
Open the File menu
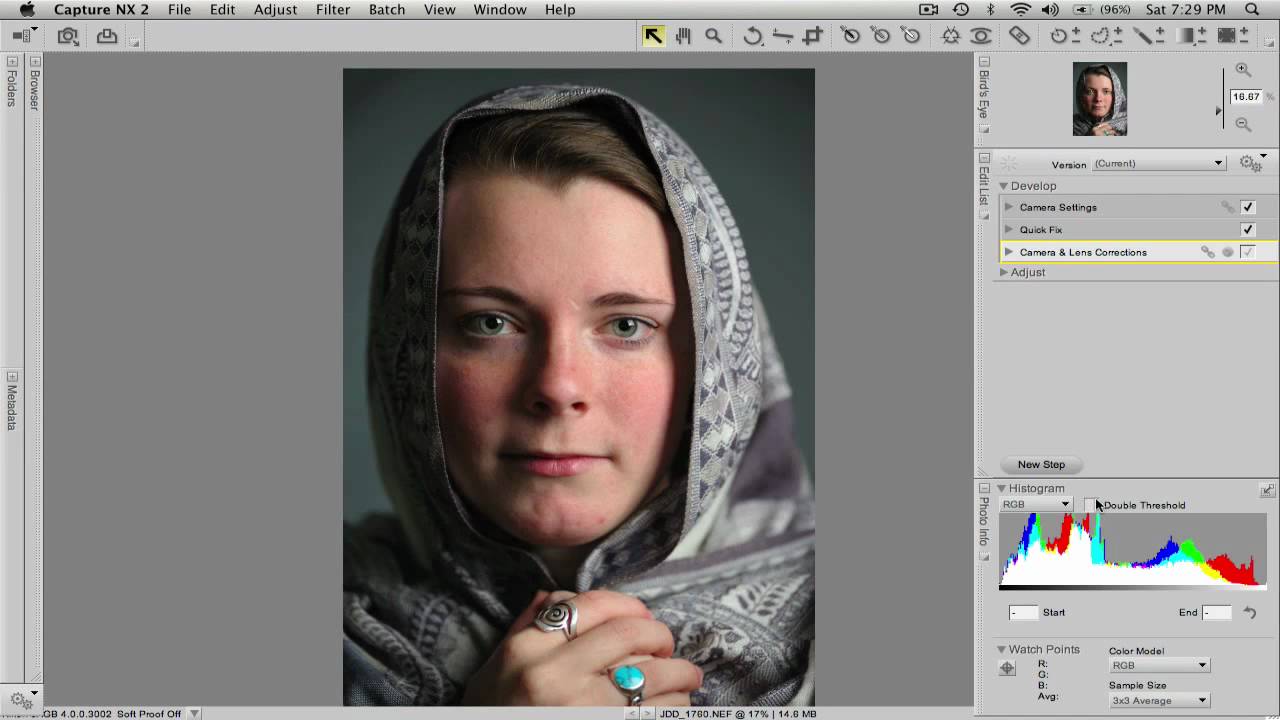pyautogui.click(x=179, y=10)
